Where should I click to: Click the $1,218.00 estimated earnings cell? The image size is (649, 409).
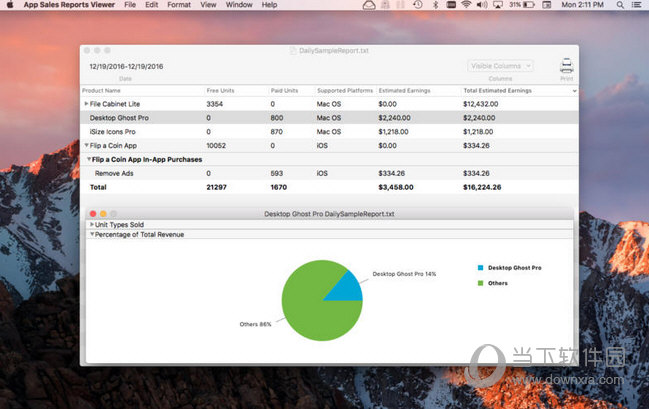tap(393, 132)
